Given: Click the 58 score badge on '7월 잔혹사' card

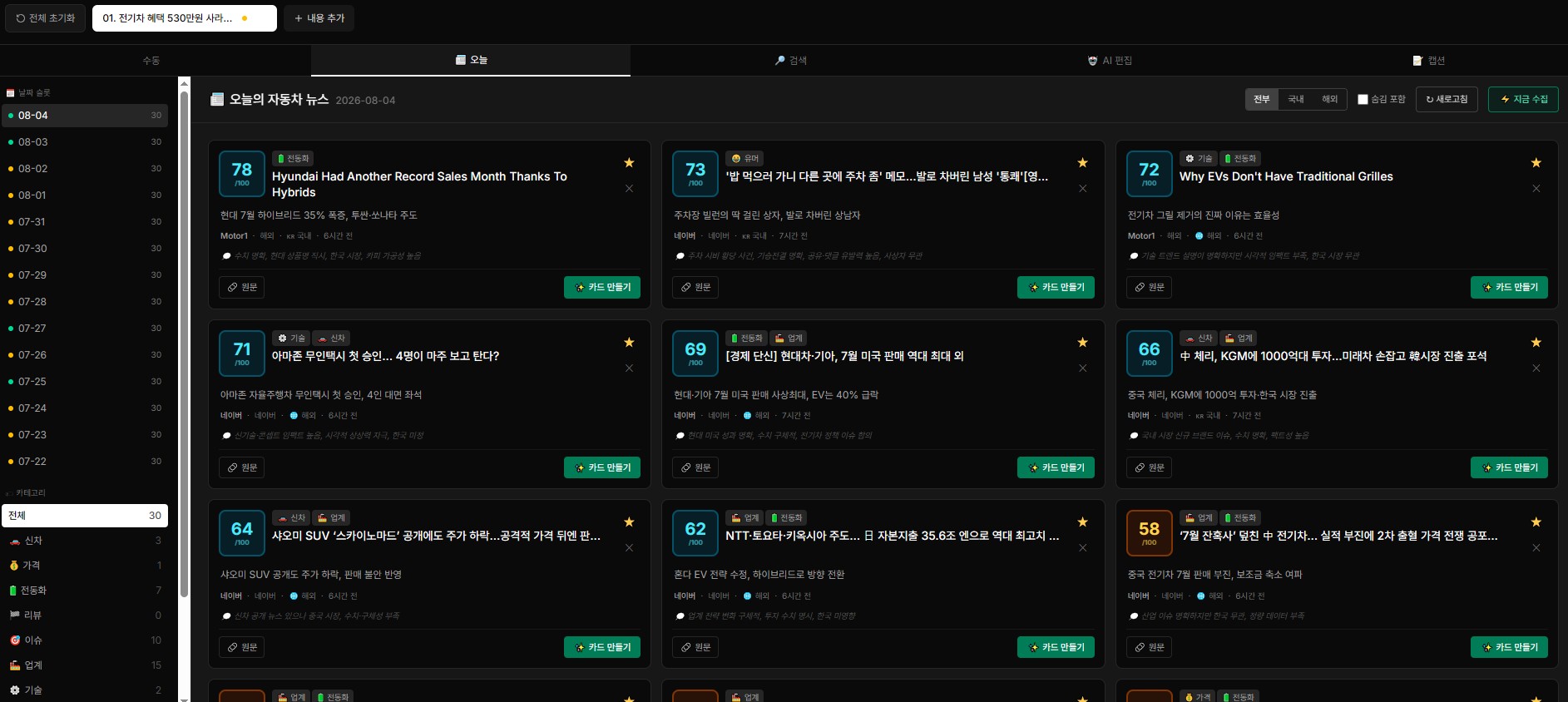Looking at the screenshot, I should pos(1150,533).
